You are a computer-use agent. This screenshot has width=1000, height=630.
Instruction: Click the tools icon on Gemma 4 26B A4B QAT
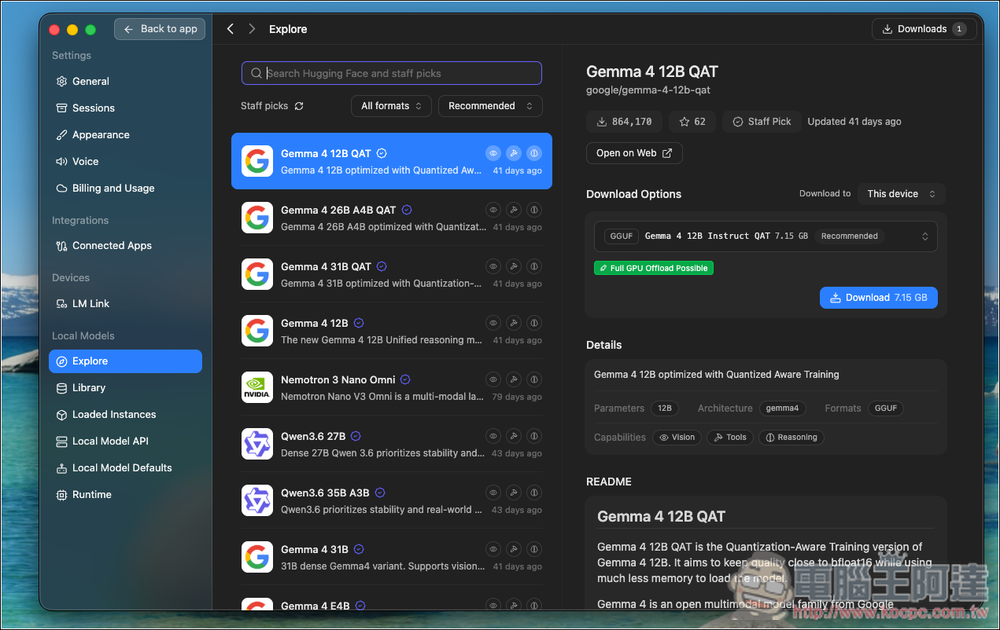click(x=513, y=210)
